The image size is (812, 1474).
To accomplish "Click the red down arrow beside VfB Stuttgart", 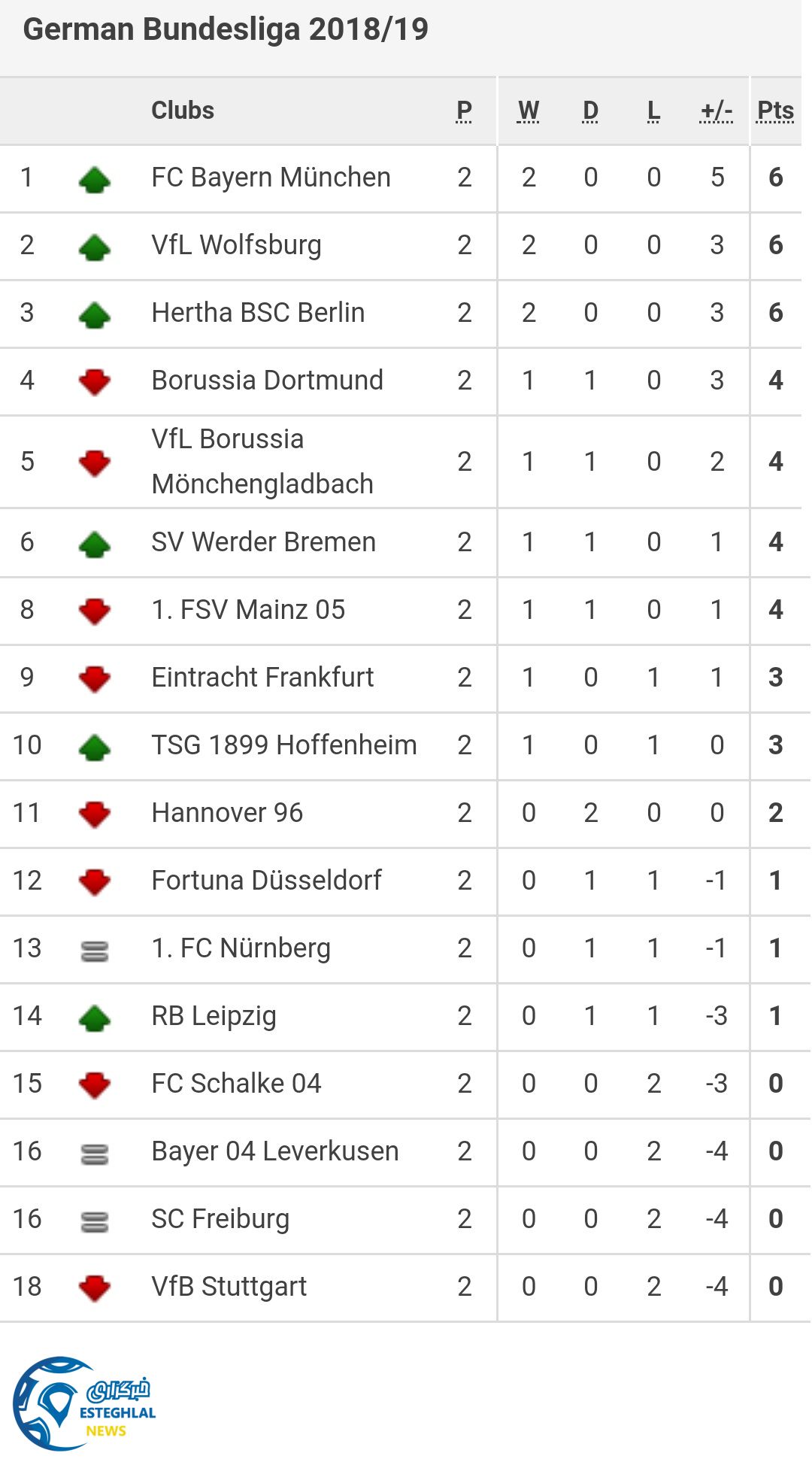I will pyautogui.click(x=95, y=1288).
